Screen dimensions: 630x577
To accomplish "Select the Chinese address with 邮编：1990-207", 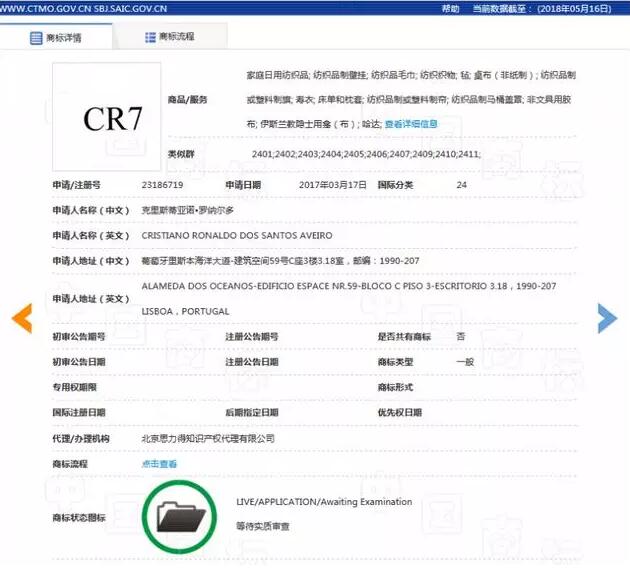I will click(280, 261).
